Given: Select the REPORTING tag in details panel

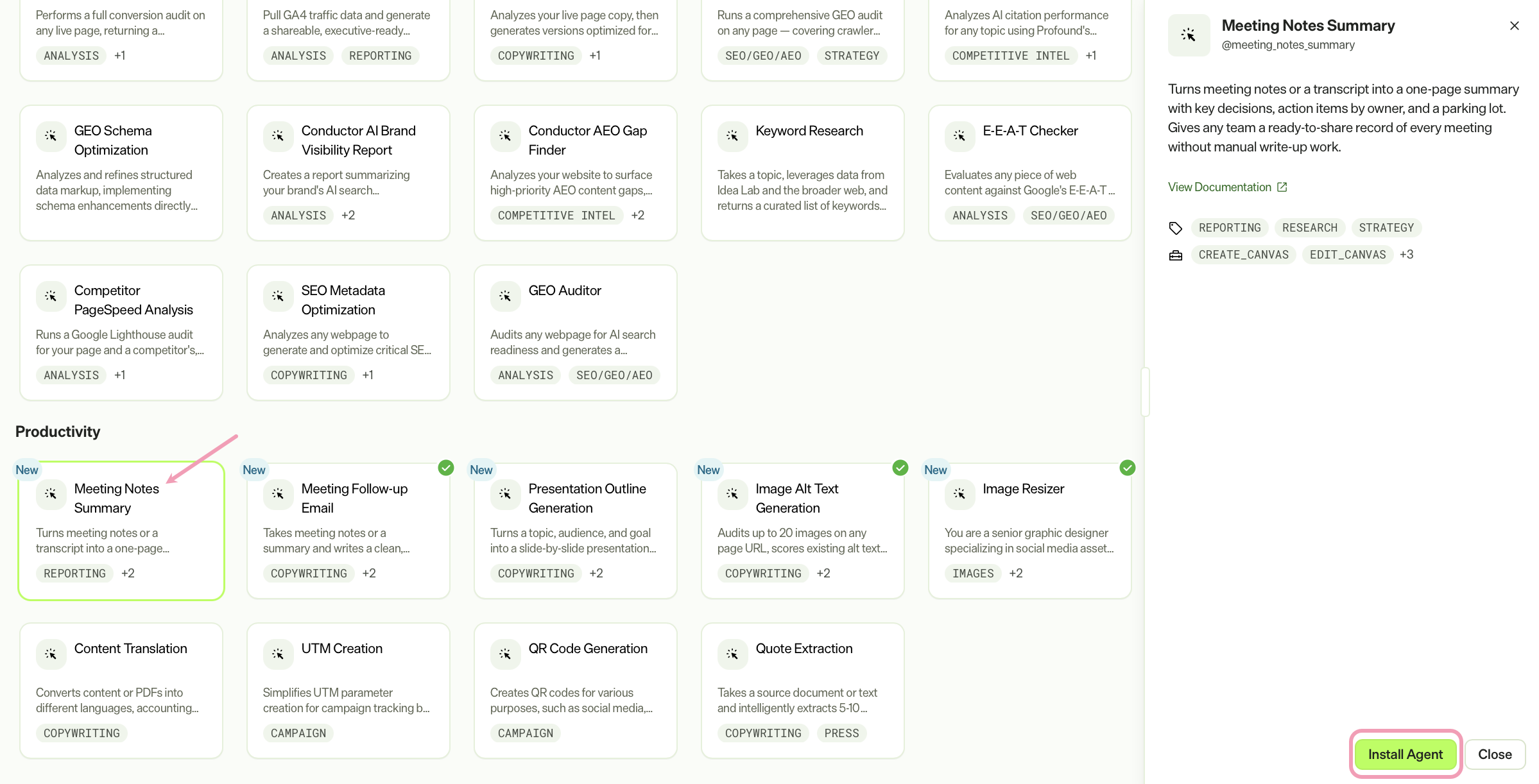Looking at the screenshot, I should tap(1230, 228).
